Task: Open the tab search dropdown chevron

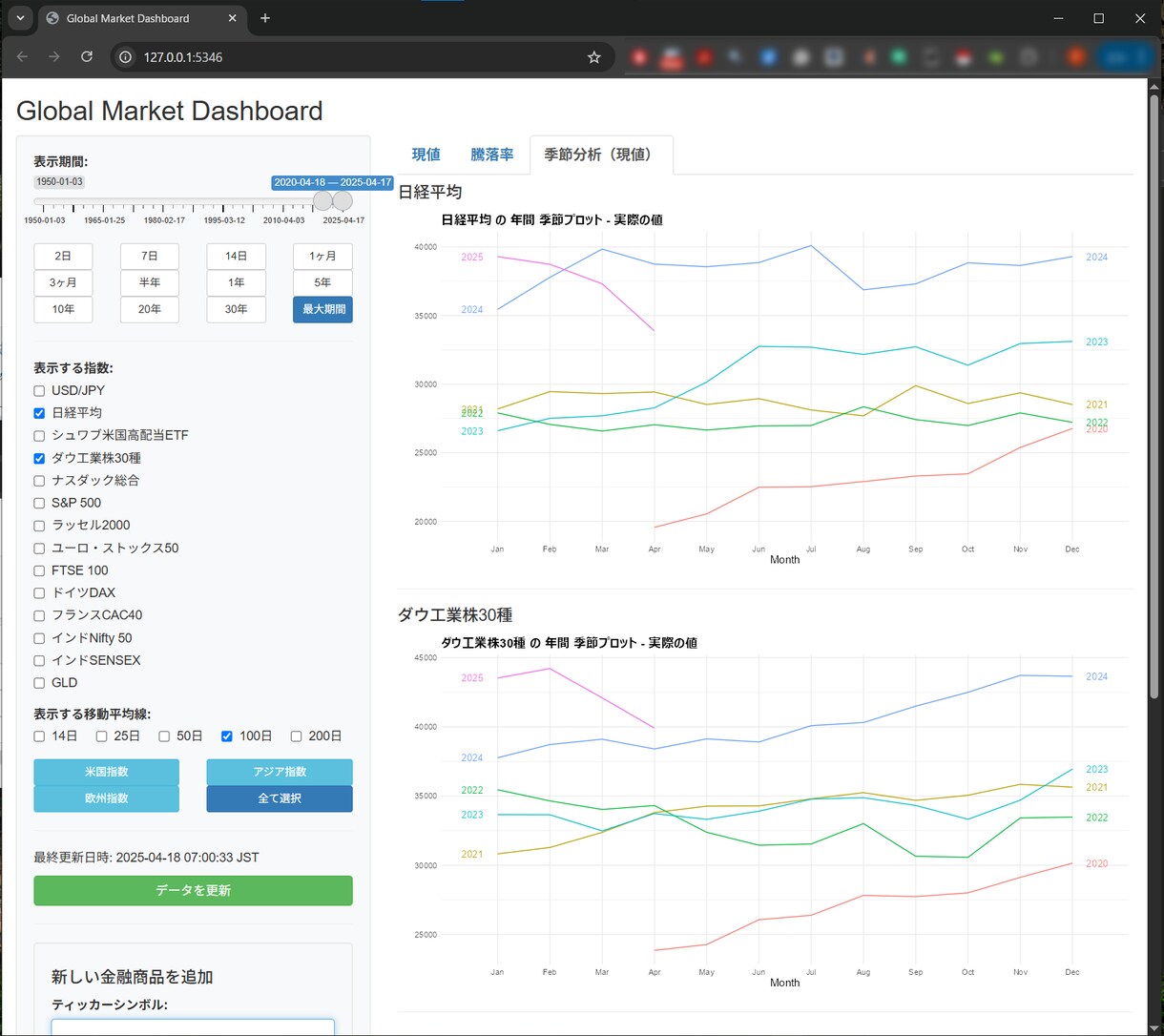Action: 19,18
